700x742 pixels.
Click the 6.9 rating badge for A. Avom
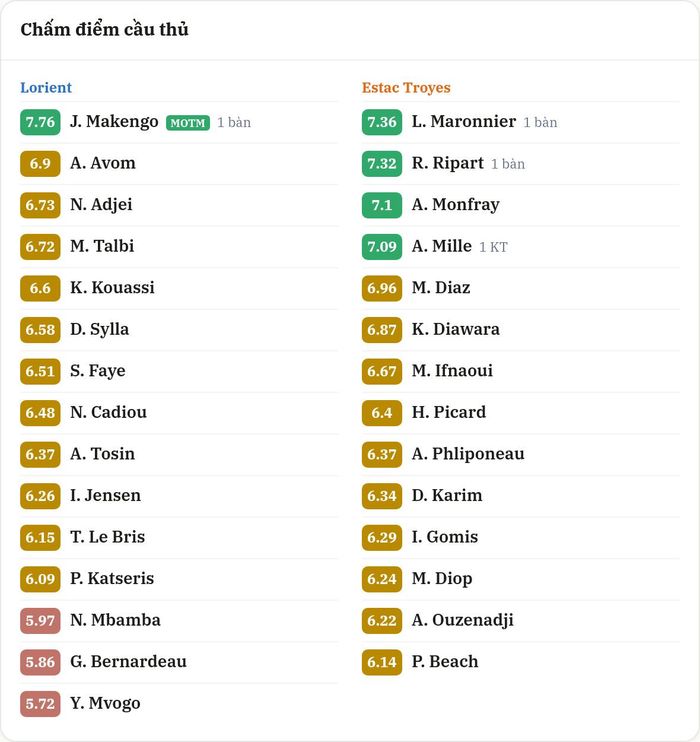(x=40, y=164)
